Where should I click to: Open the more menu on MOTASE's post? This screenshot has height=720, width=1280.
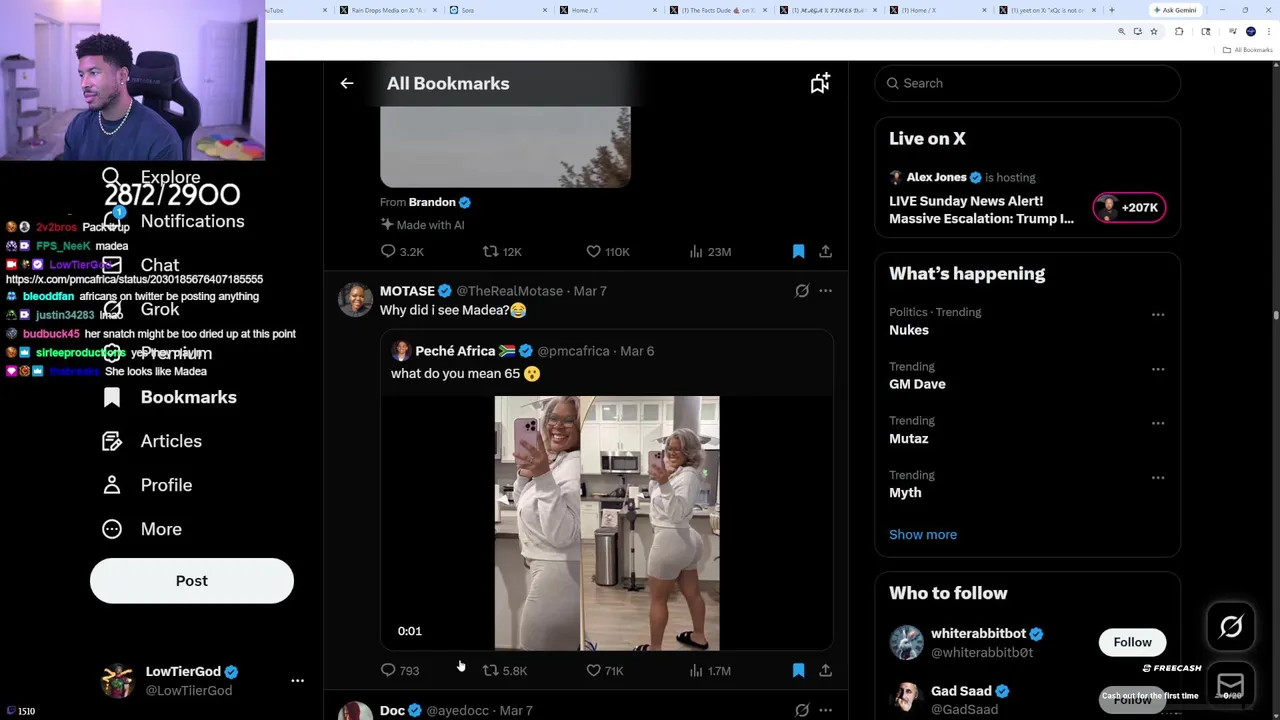[825, 291]
